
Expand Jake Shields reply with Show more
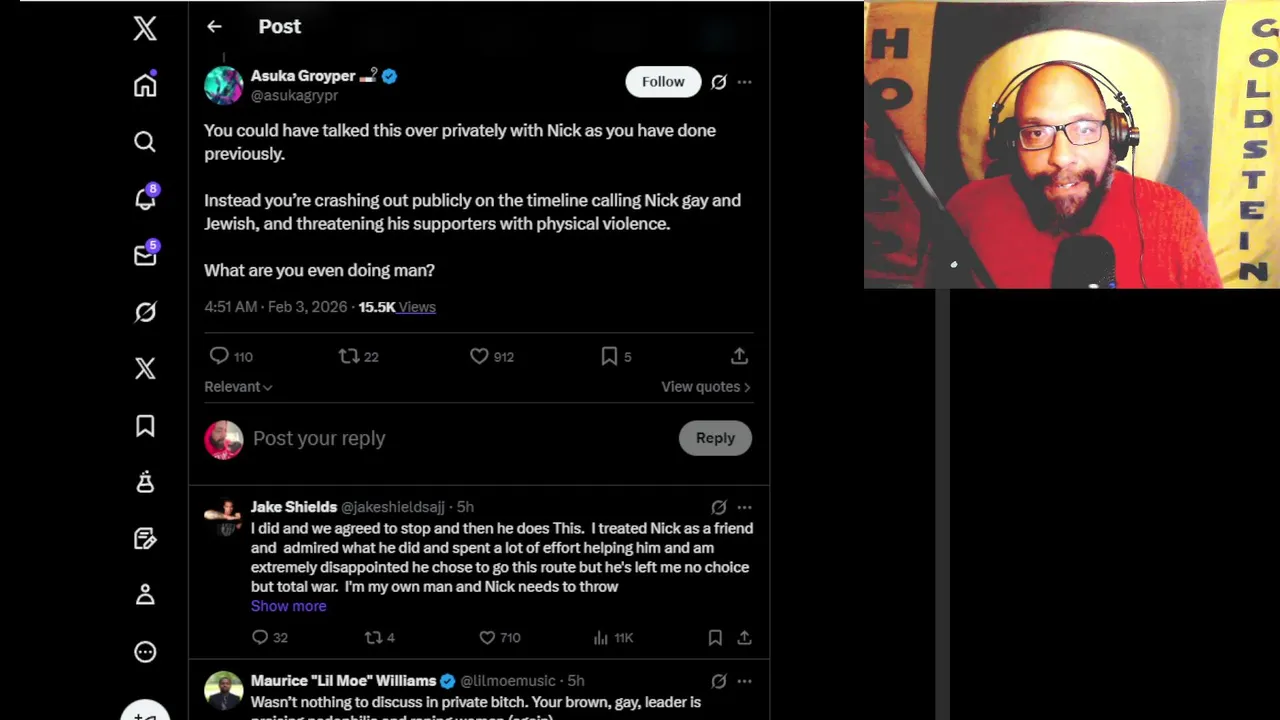(x=288, y=606)
